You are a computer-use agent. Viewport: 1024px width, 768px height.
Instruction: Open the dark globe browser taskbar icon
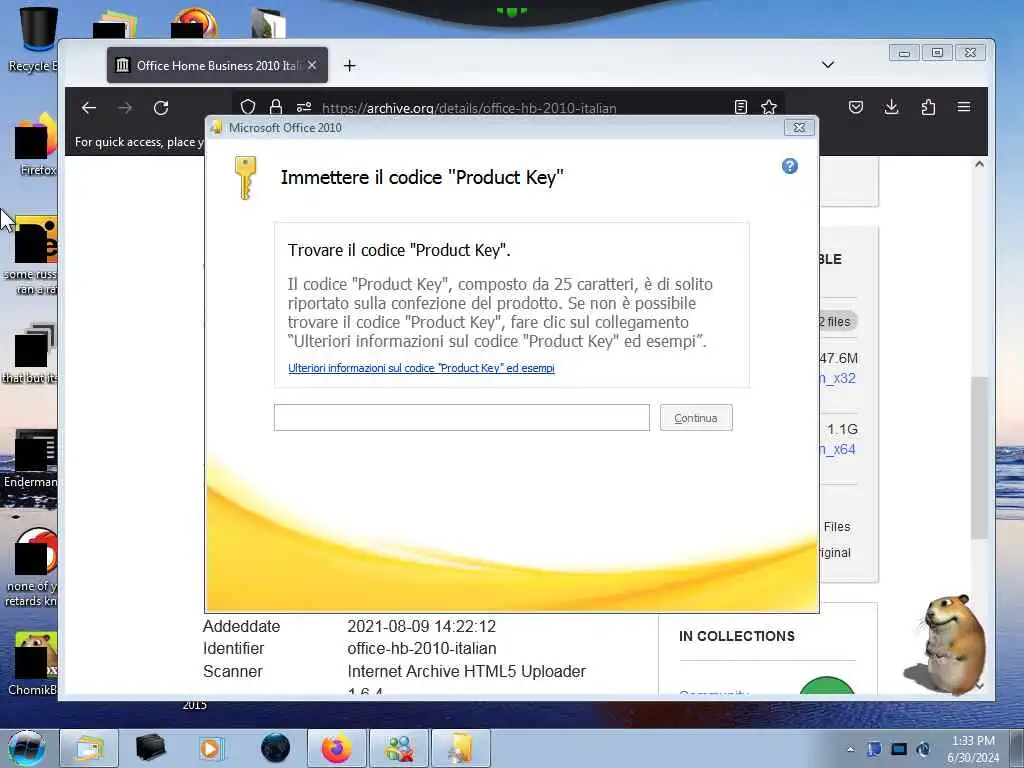[x=275, y=748]
